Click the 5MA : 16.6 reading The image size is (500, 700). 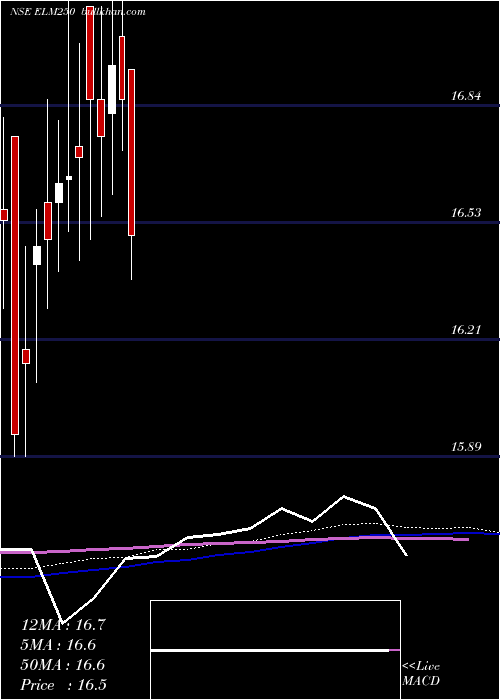point(58,645)
